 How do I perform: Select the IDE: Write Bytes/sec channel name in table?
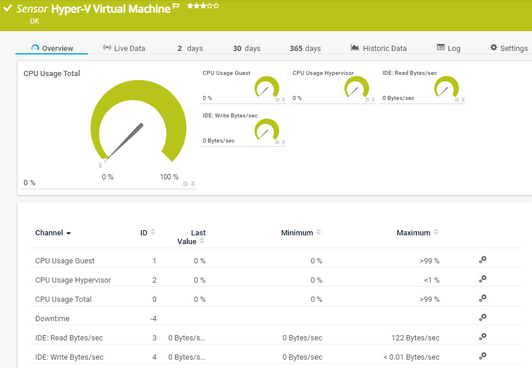pyautogui.click(x=69, y=357)
